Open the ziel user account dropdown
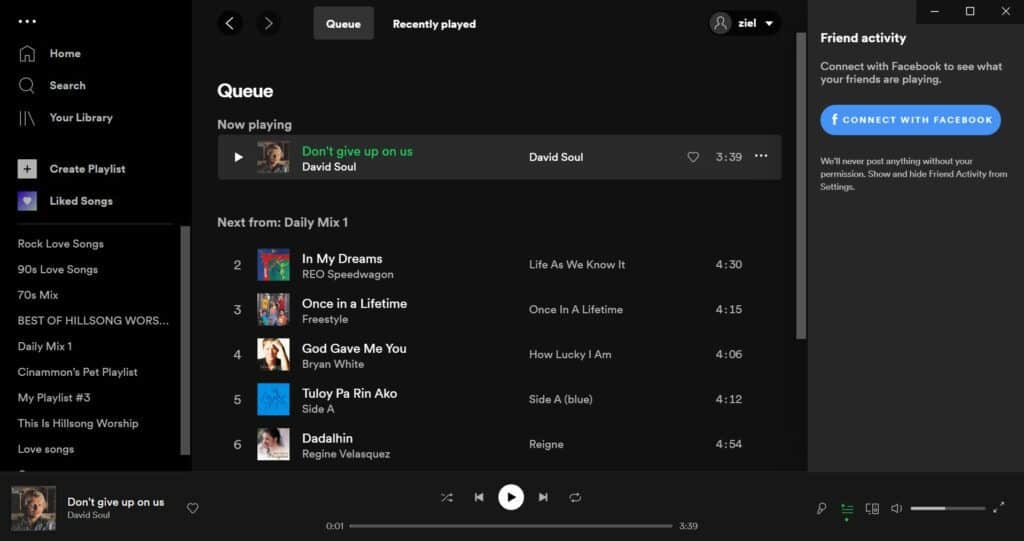 coord(744,24)
